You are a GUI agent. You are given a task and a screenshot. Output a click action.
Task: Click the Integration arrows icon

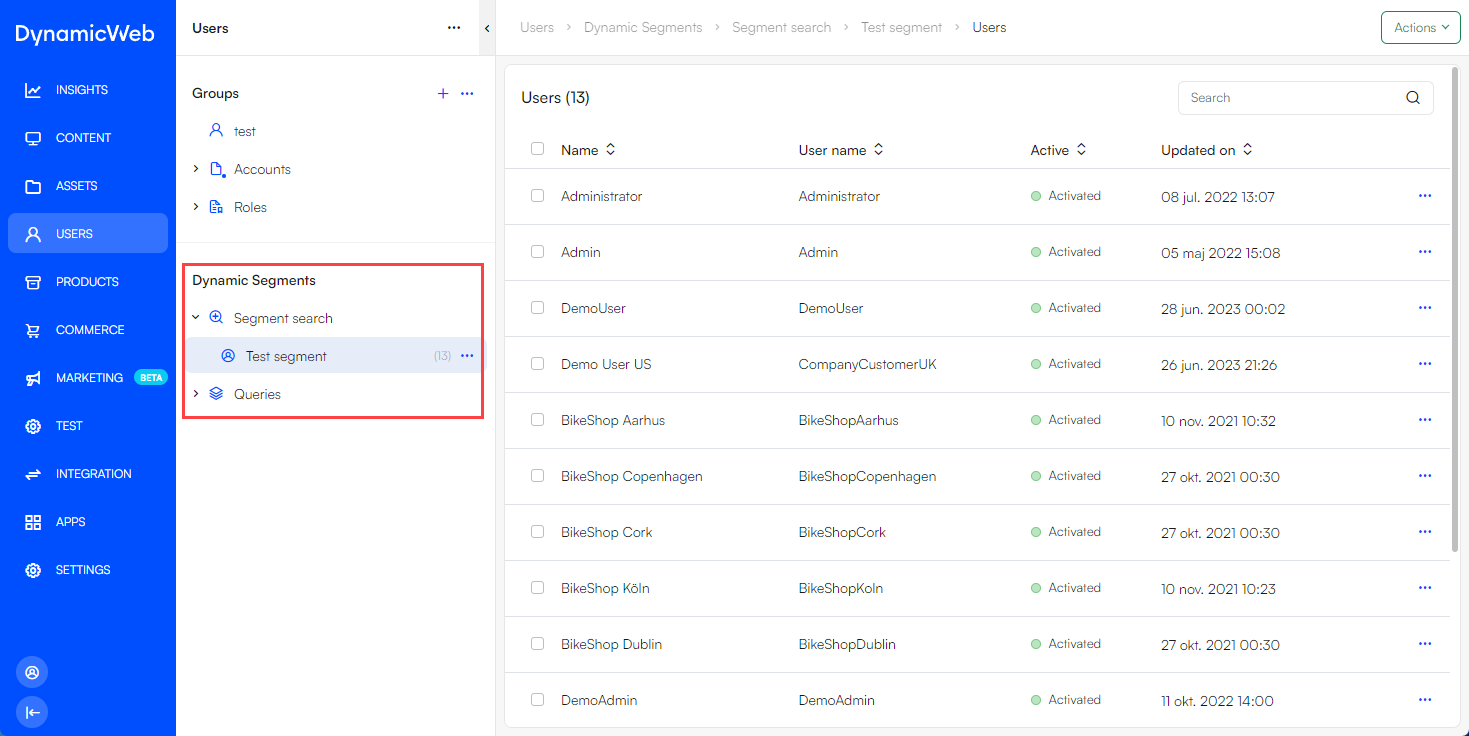tap(33, 474)
